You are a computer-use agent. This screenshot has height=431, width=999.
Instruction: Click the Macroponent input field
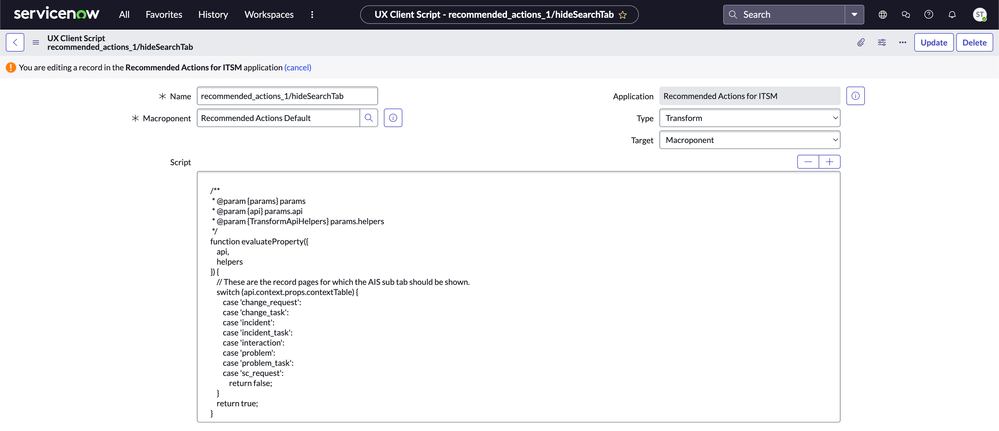(278, 118)
